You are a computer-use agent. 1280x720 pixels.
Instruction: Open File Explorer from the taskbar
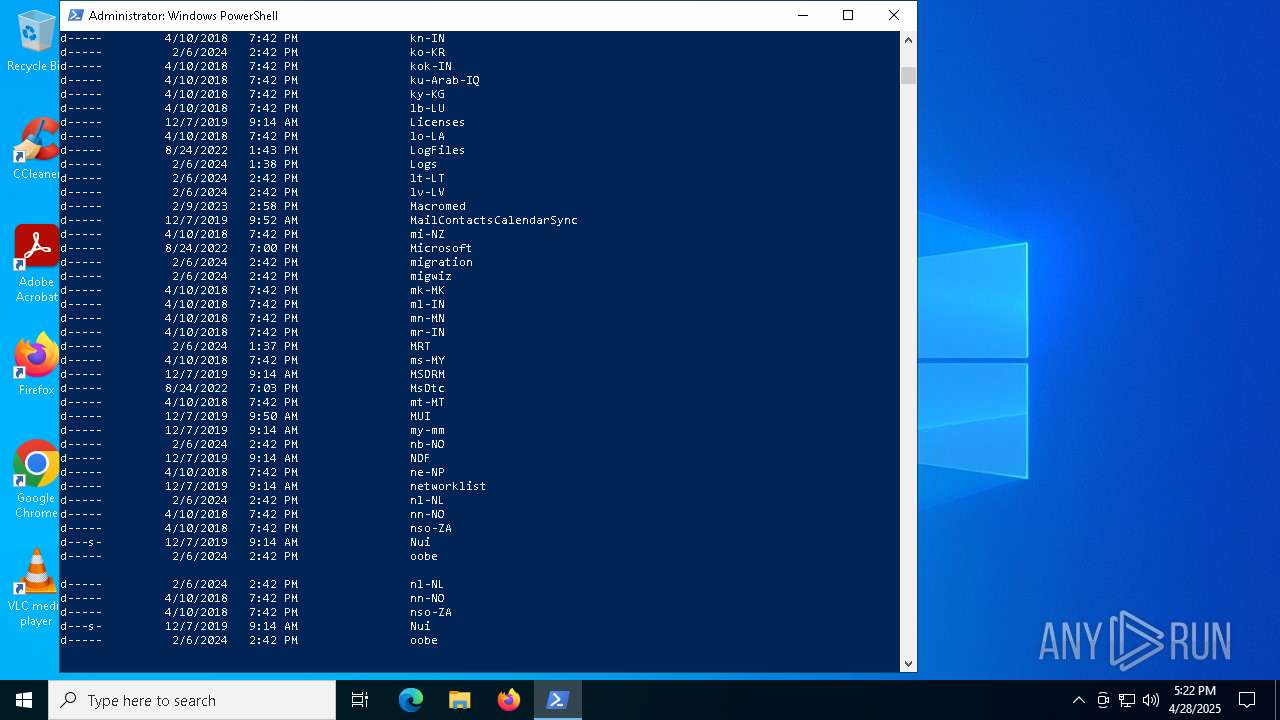point(460,700)
